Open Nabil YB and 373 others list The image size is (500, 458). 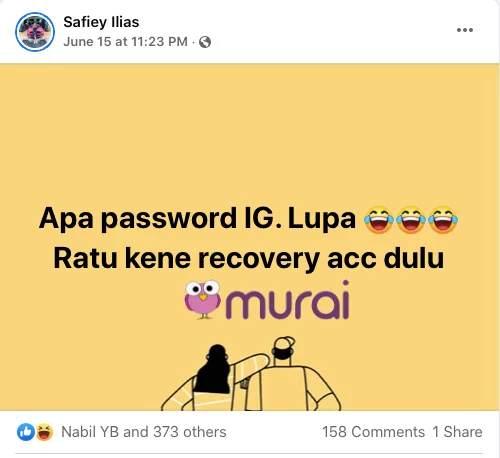click(x=144, y=432)
